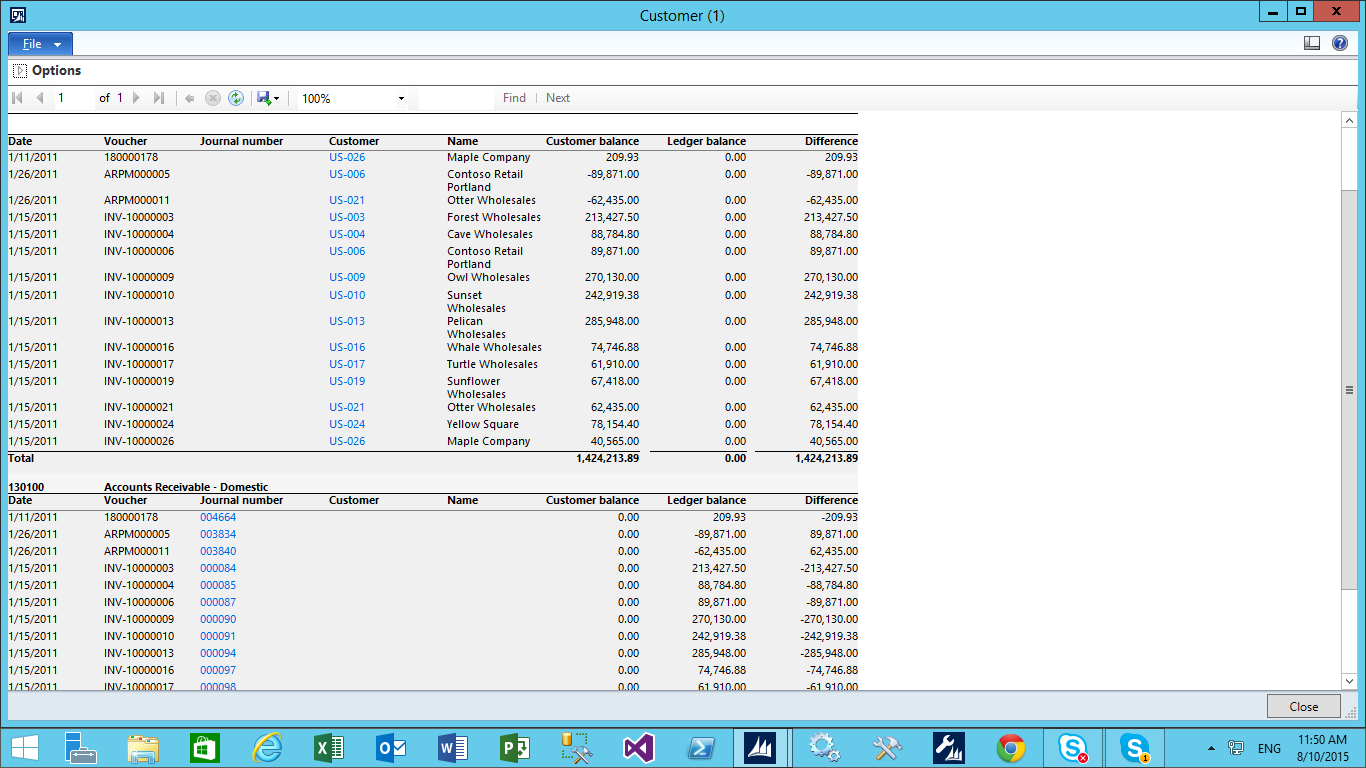Open Windows Start button
Image resolution: width=1366 pixels, height=768 pixels.
[x=24, y=748]
